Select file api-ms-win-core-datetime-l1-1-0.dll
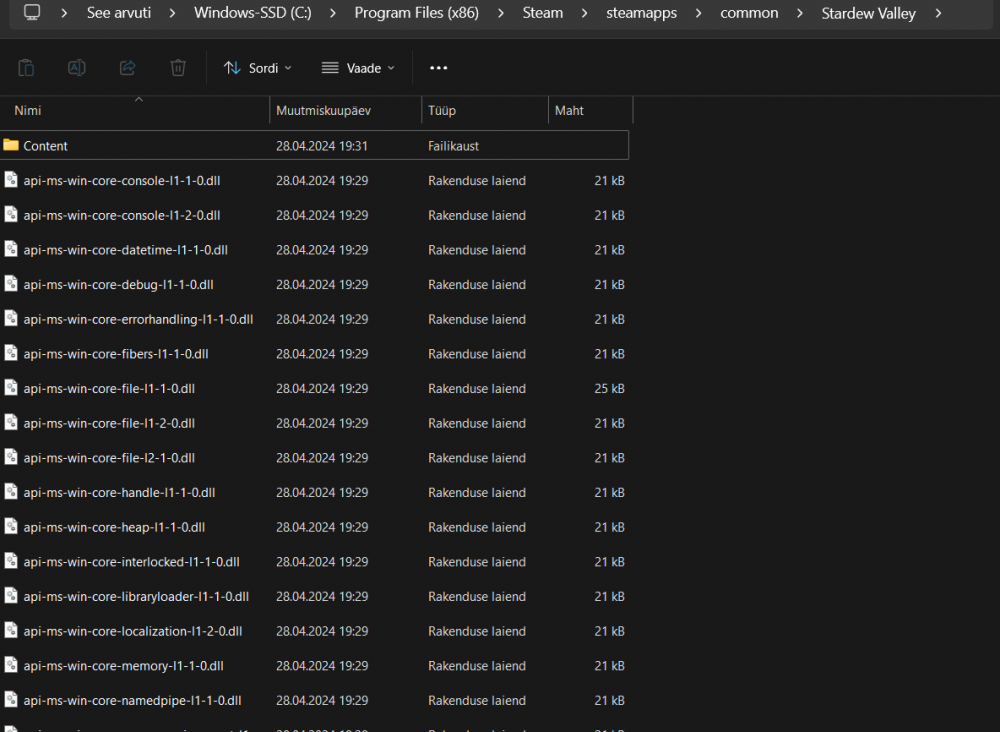This screenshot has width=1000, height=732. pos(126,250)
